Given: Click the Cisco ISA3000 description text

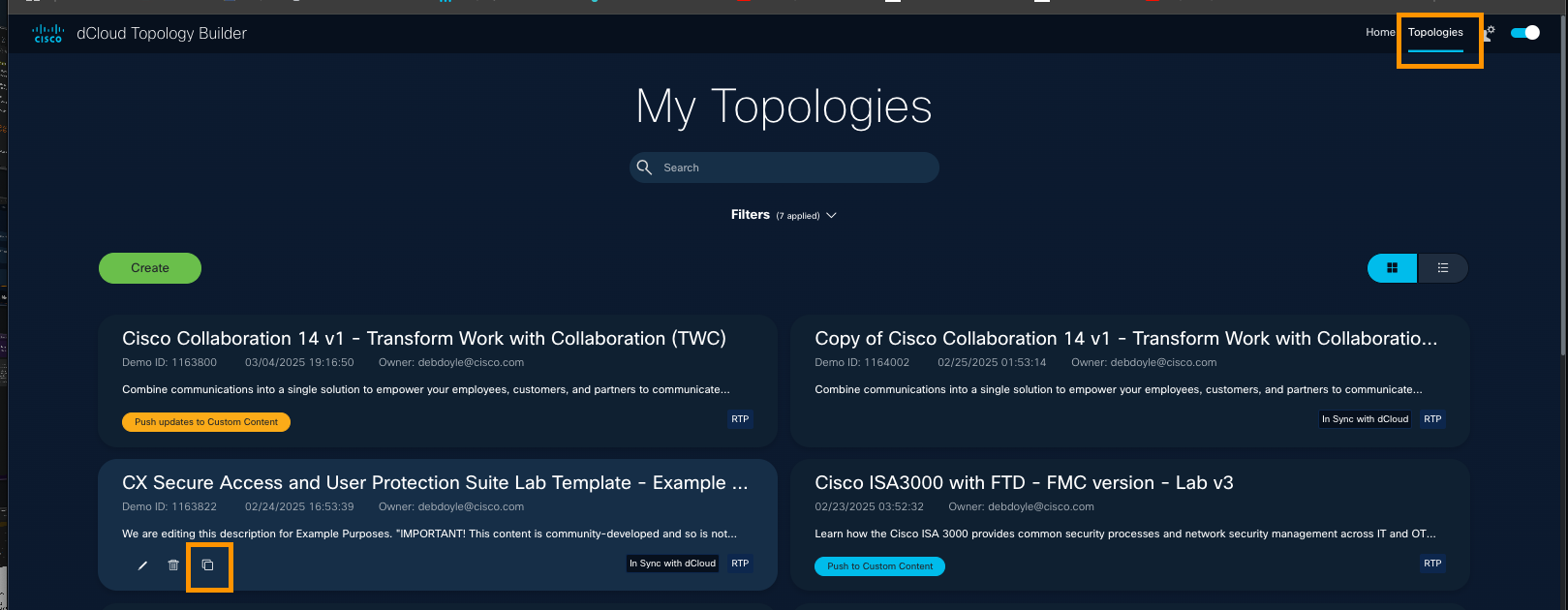Looking at the screenshot, I should [1125, 534].
